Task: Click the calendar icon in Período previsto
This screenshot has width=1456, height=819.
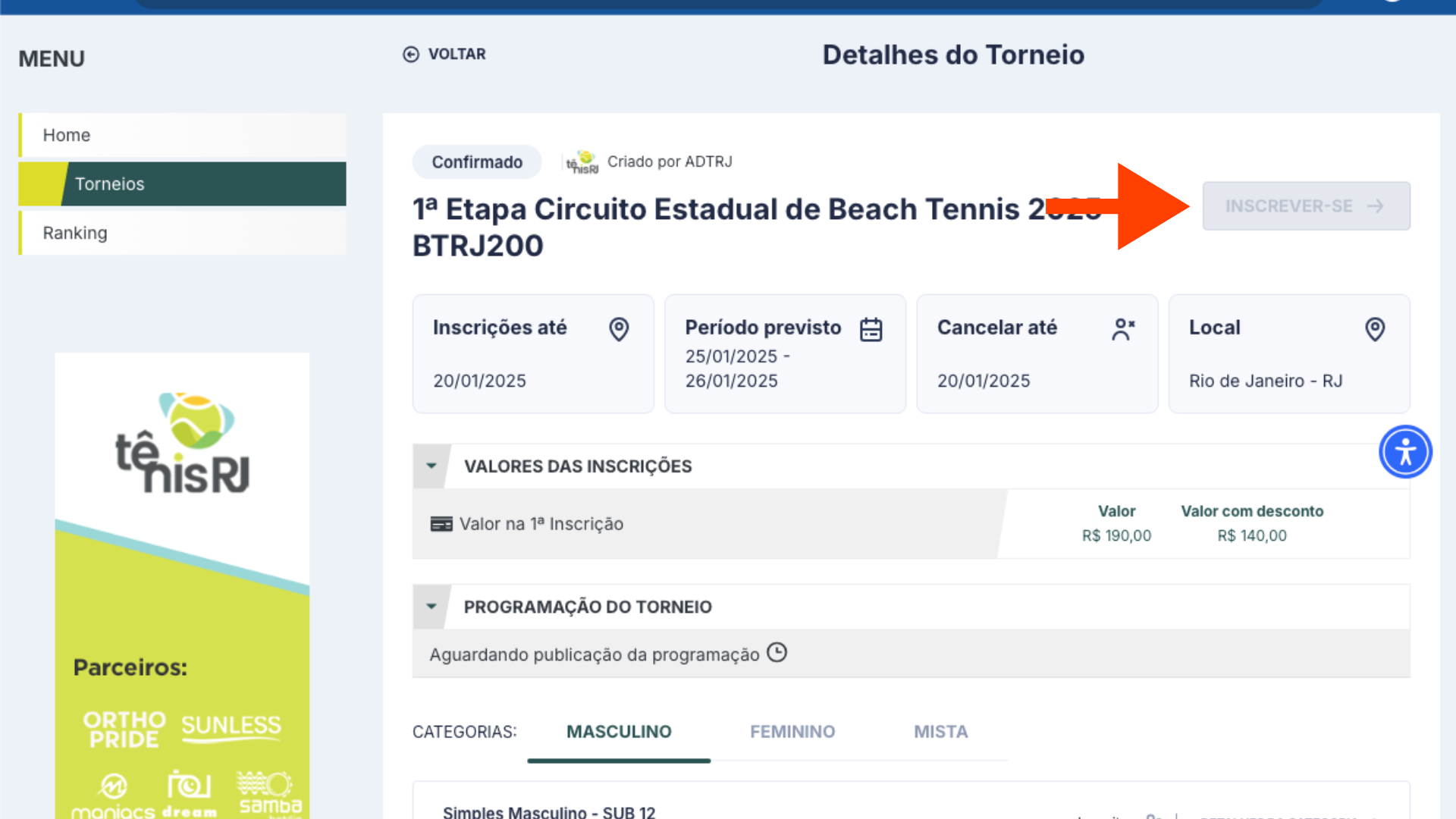Action: [x=871, y=329]
